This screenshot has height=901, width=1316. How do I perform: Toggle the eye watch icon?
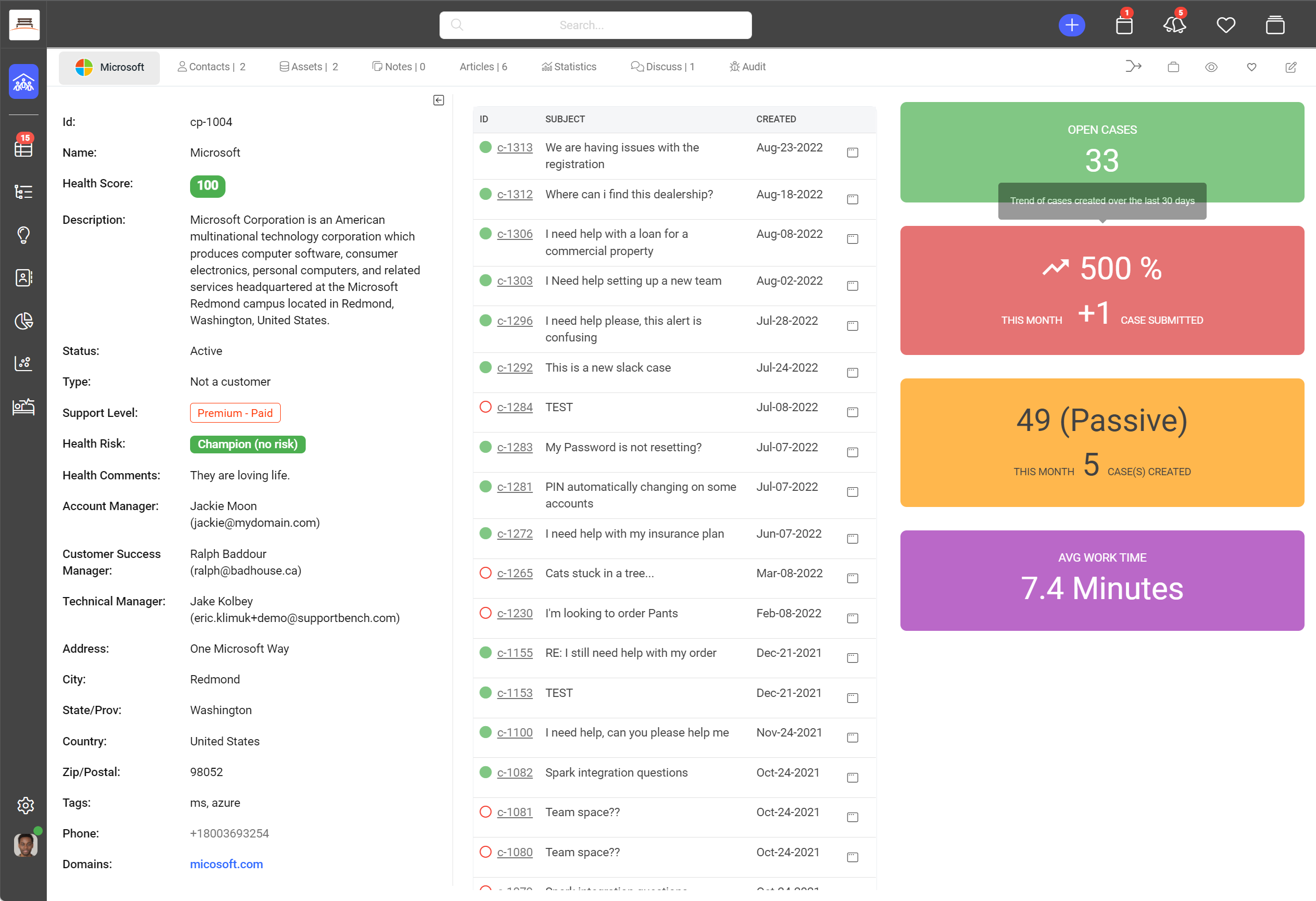coord(1211,67)
